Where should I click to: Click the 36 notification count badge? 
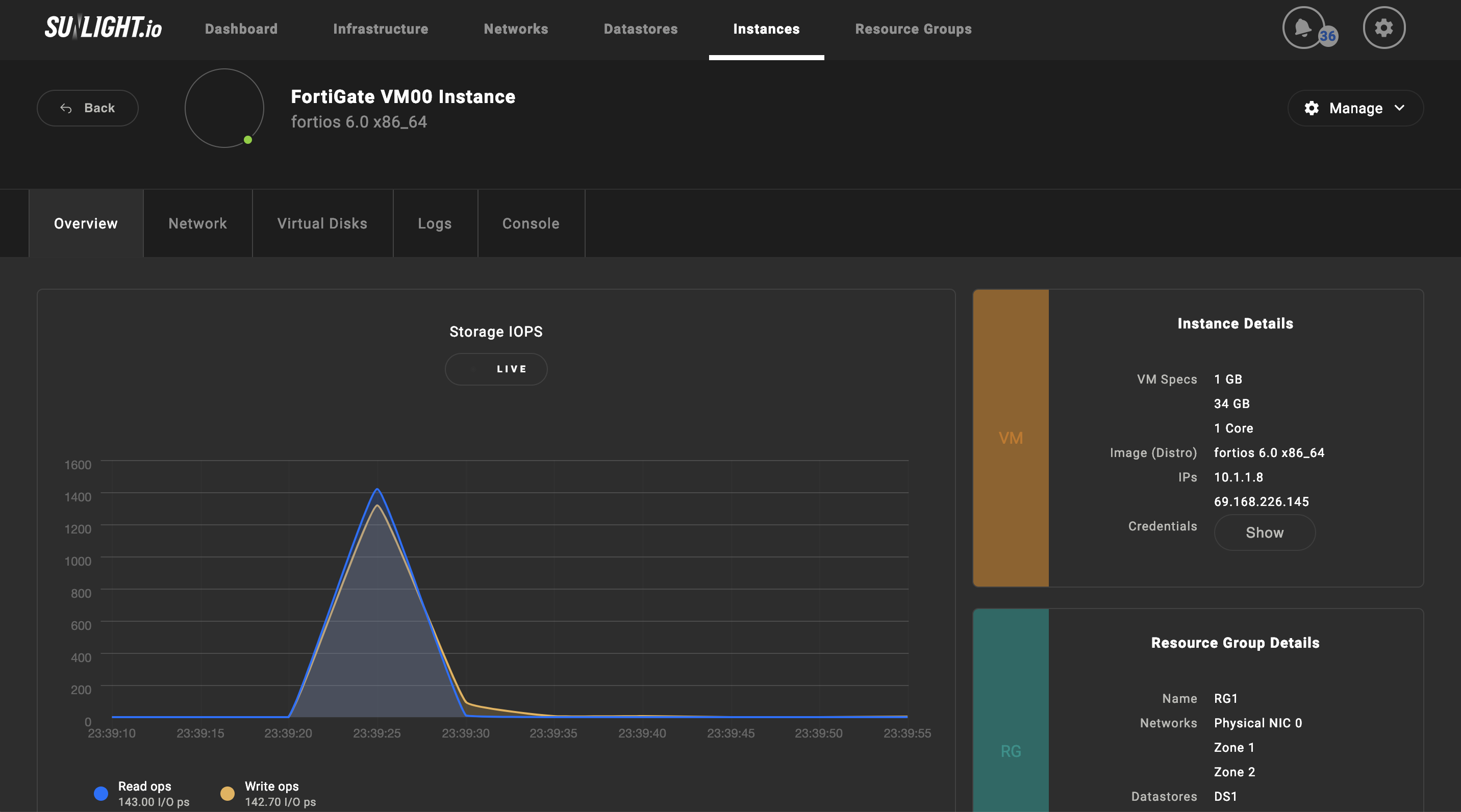point(1327,36)
